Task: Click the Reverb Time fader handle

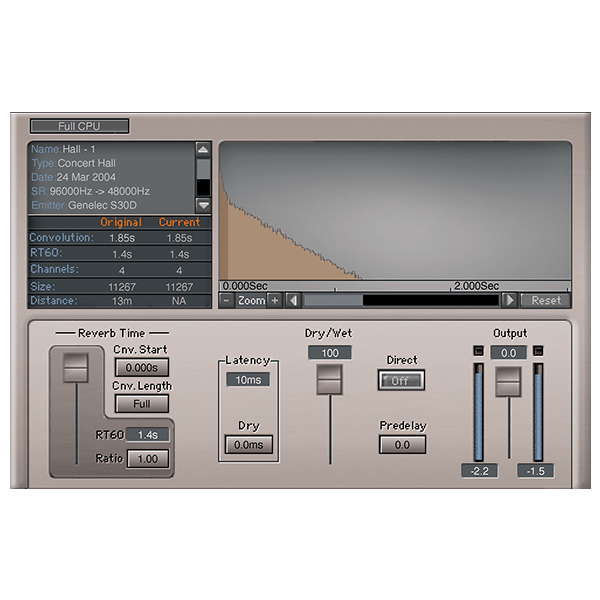Action: tap(76, 368)
